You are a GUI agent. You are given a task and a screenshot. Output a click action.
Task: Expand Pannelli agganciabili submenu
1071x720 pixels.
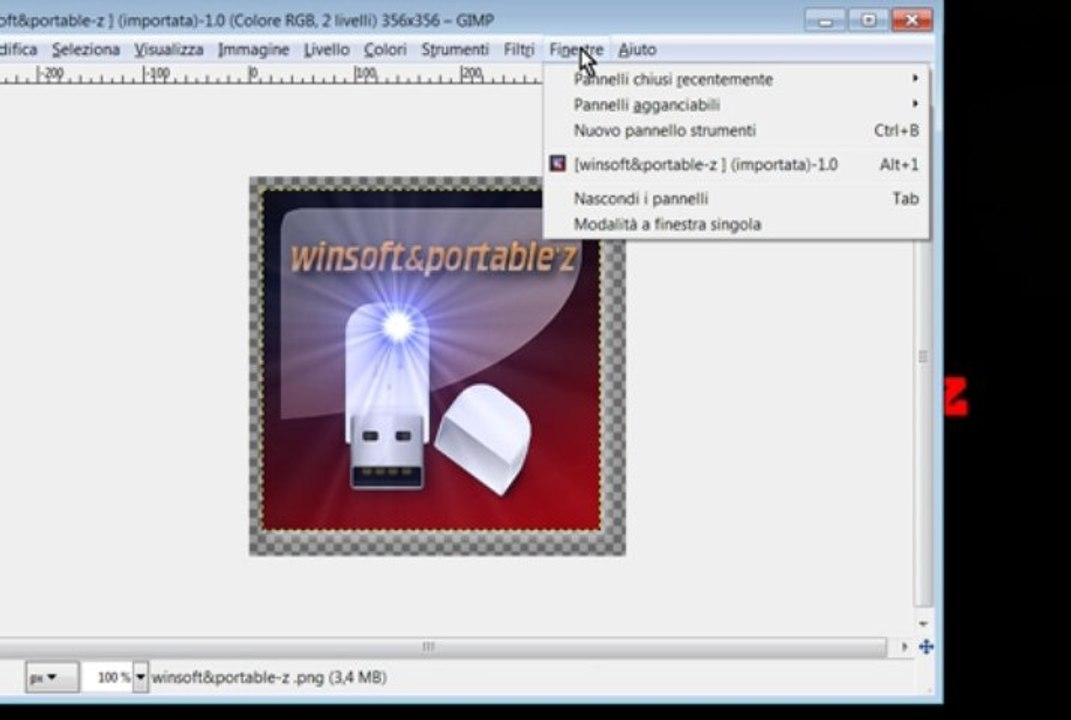click(736, 105)
